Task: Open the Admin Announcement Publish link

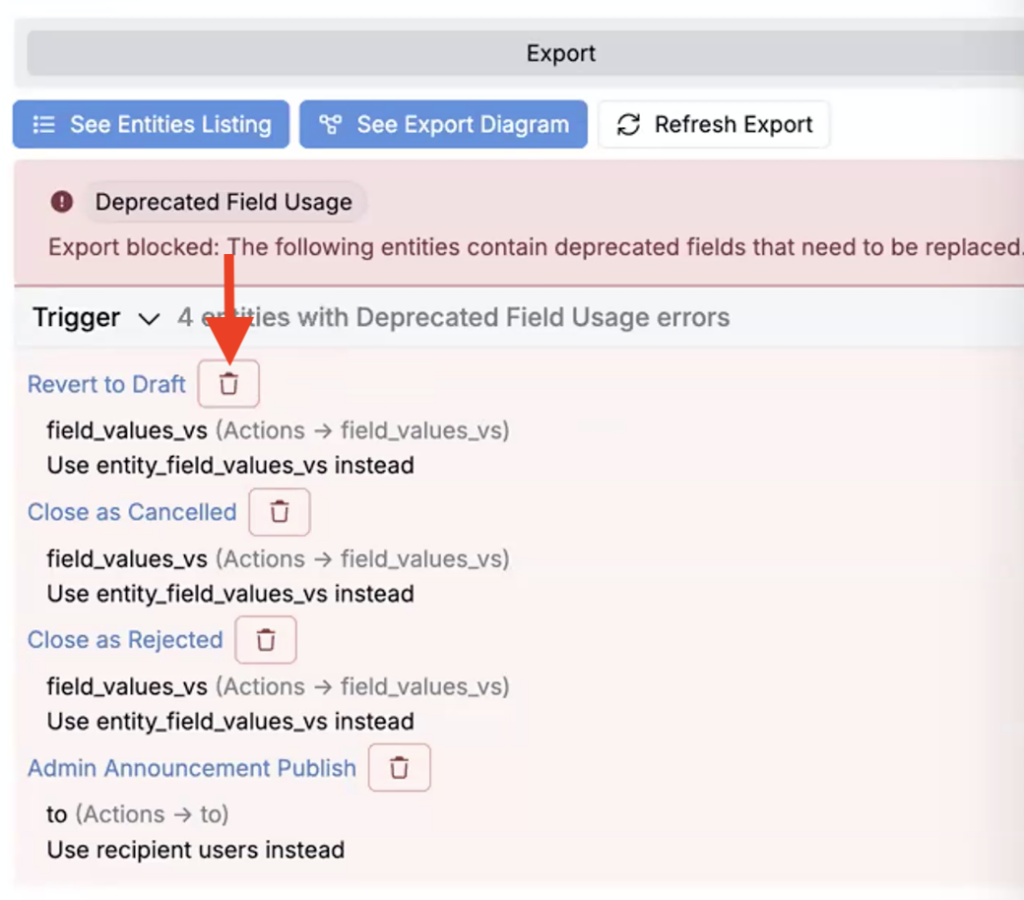Action: (192, 768)
